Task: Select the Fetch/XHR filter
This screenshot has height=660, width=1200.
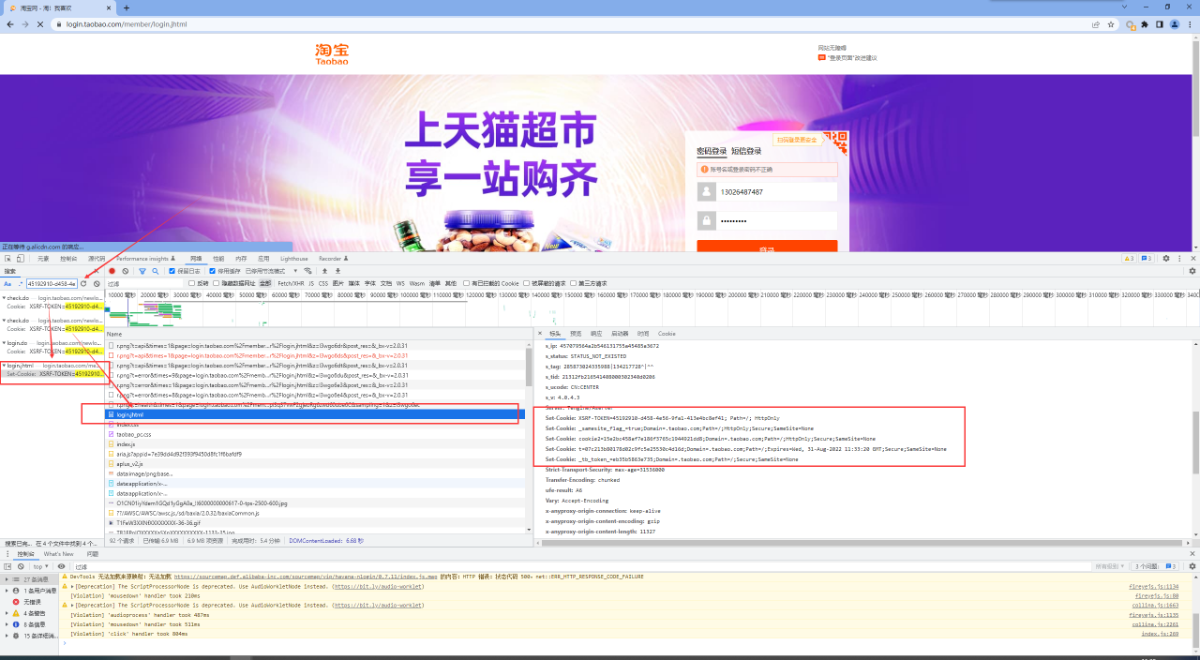Action: click(x=292, y=284)
